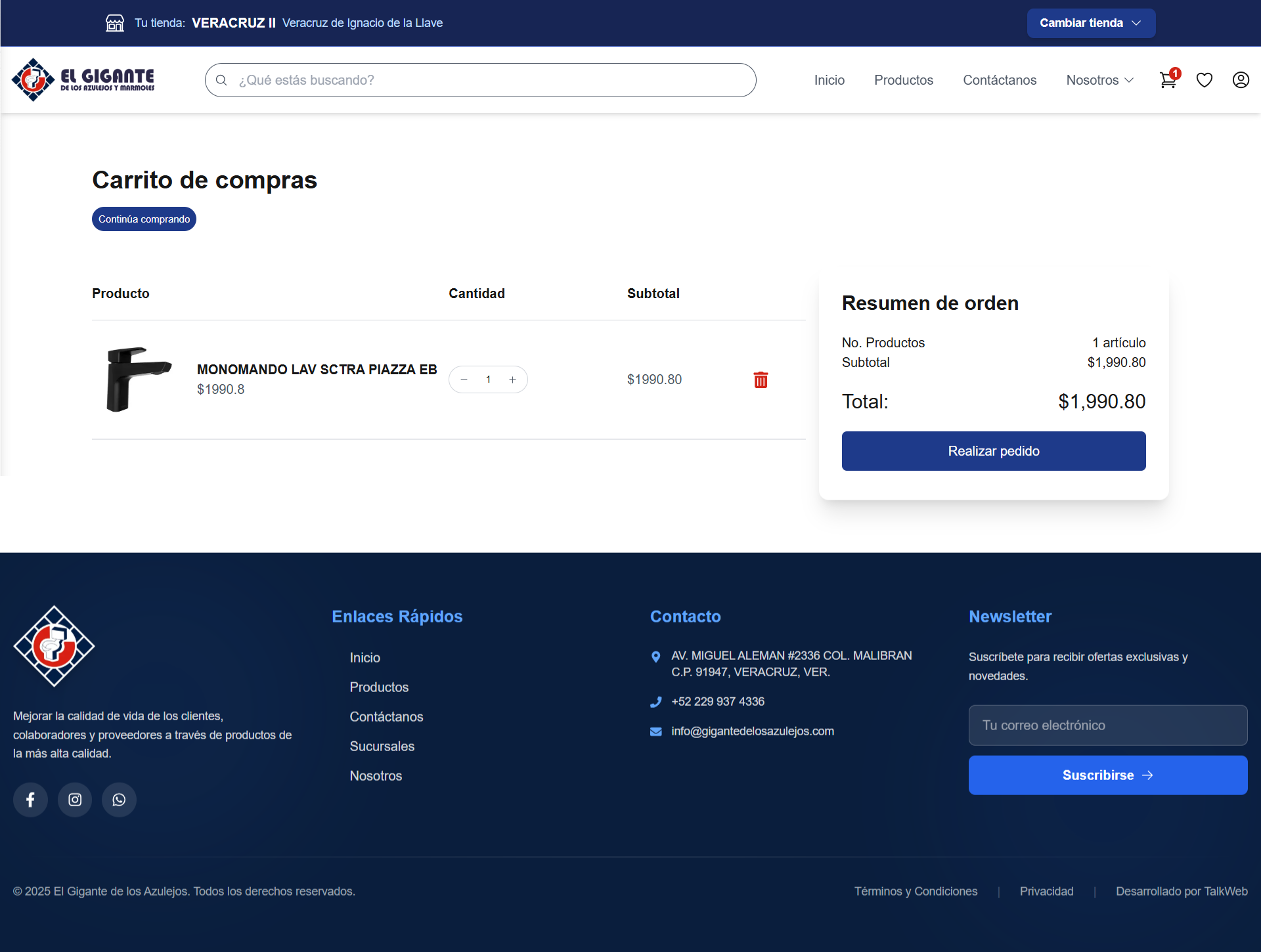
Task: Click the newsletter email input field
Action: point(1107,725)
